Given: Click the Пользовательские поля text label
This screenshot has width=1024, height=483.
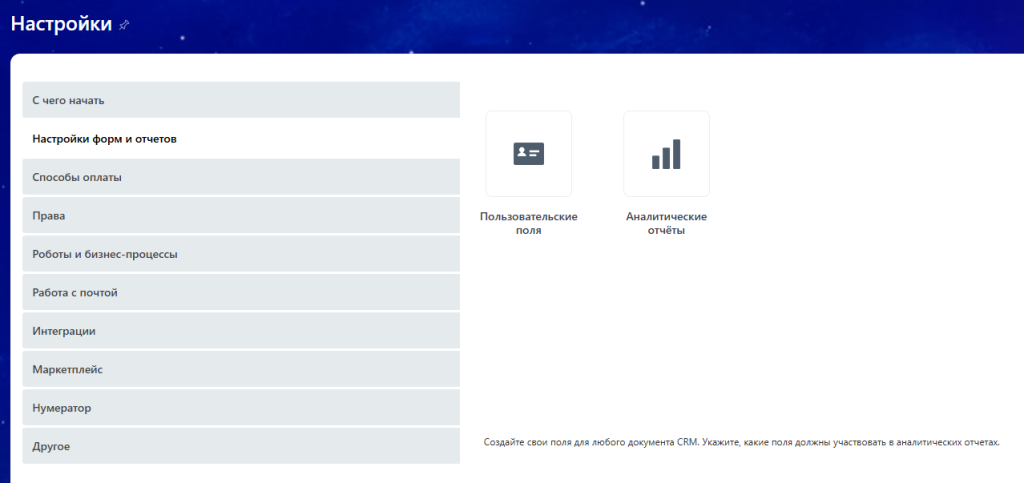Looking at the screenshot, I should [x=528, y=223].
